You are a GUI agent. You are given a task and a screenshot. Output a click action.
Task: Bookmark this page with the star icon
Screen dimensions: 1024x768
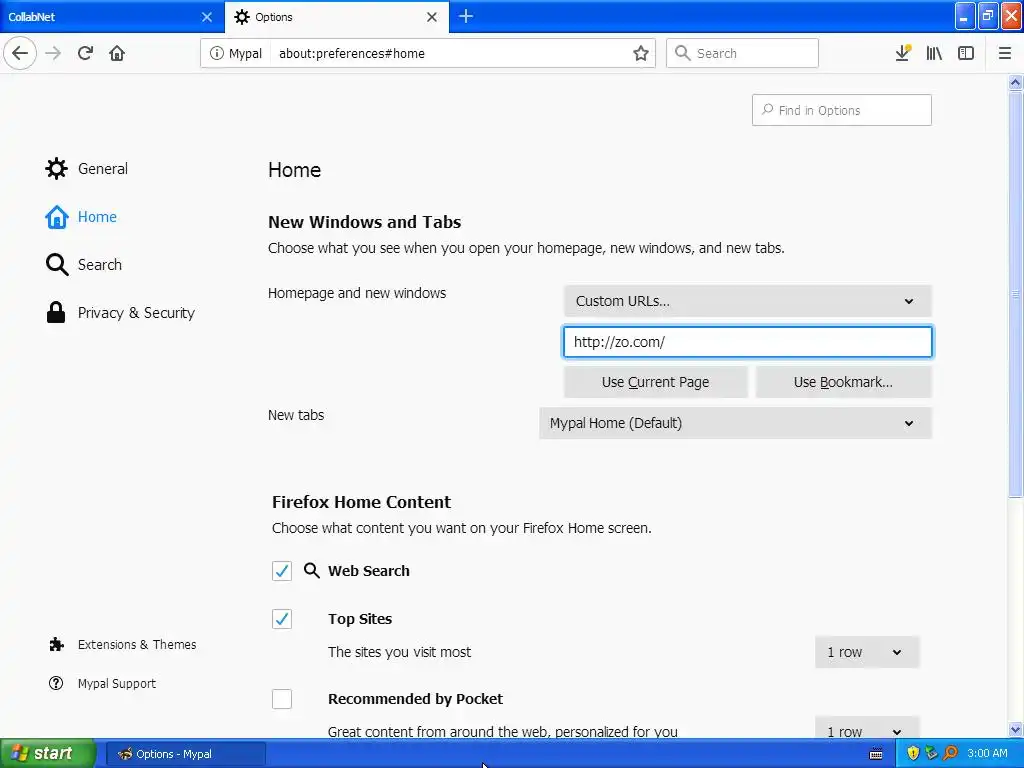point(641,53)
